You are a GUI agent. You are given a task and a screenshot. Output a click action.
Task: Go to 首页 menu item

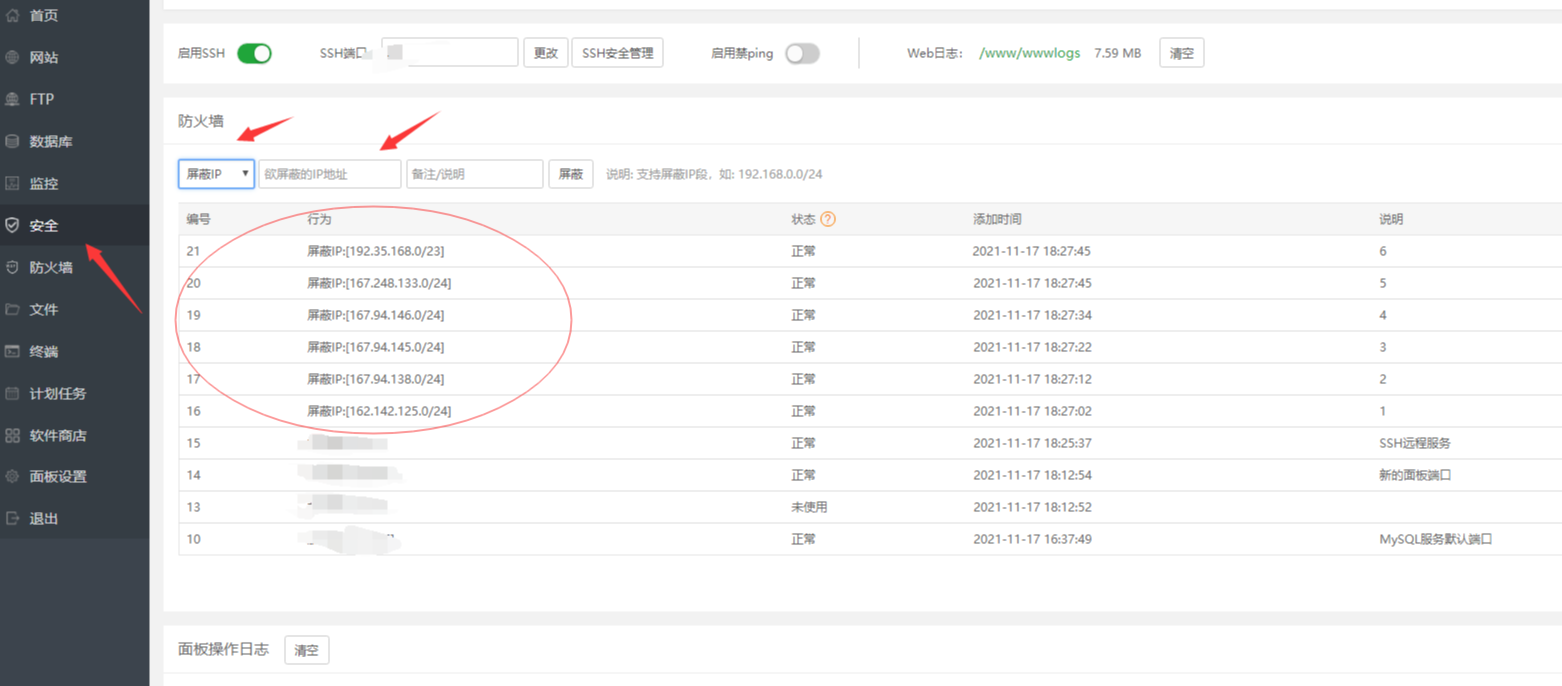point(44,16)
